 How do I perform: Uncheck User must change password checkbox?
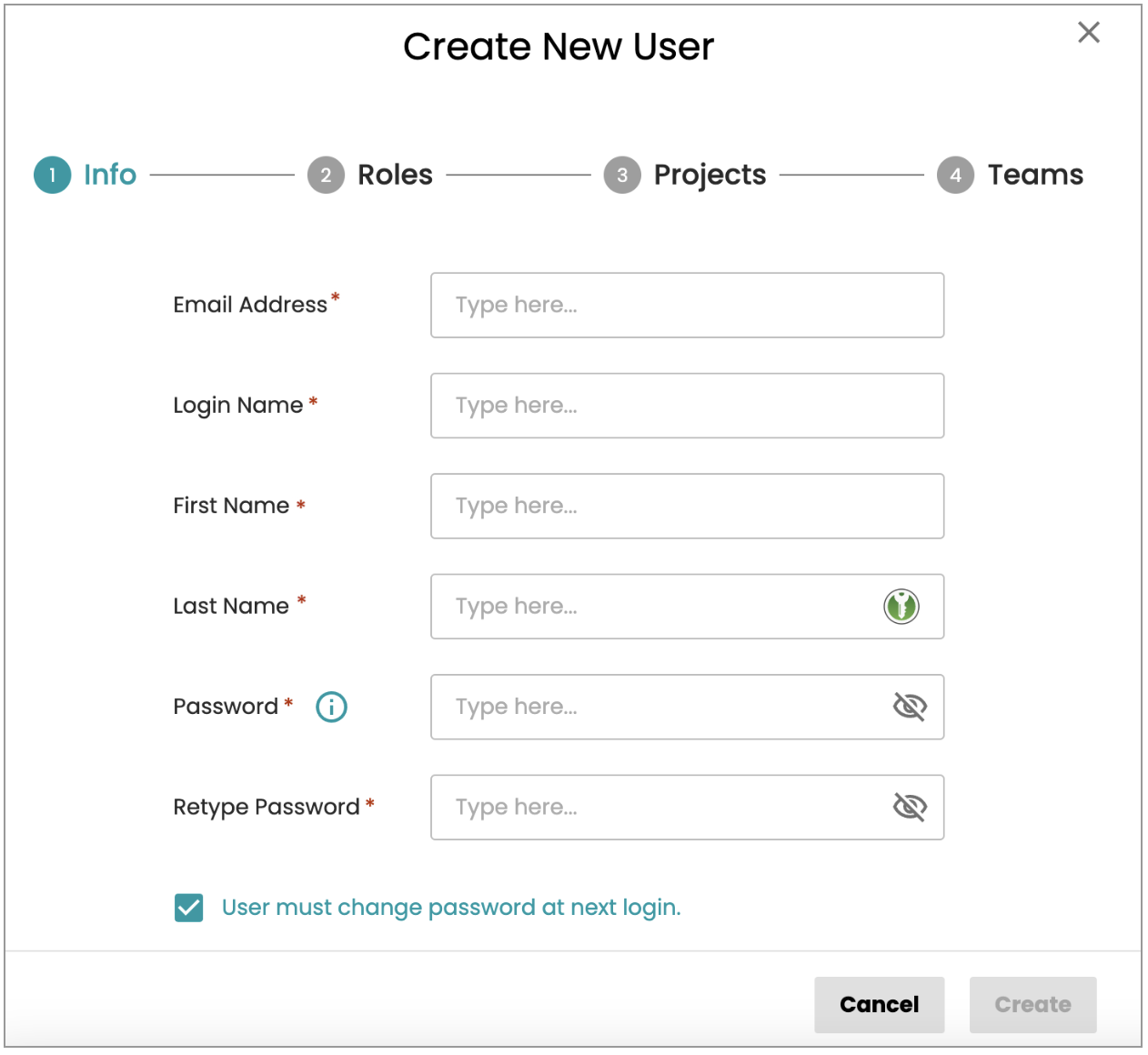coord(189,908)
